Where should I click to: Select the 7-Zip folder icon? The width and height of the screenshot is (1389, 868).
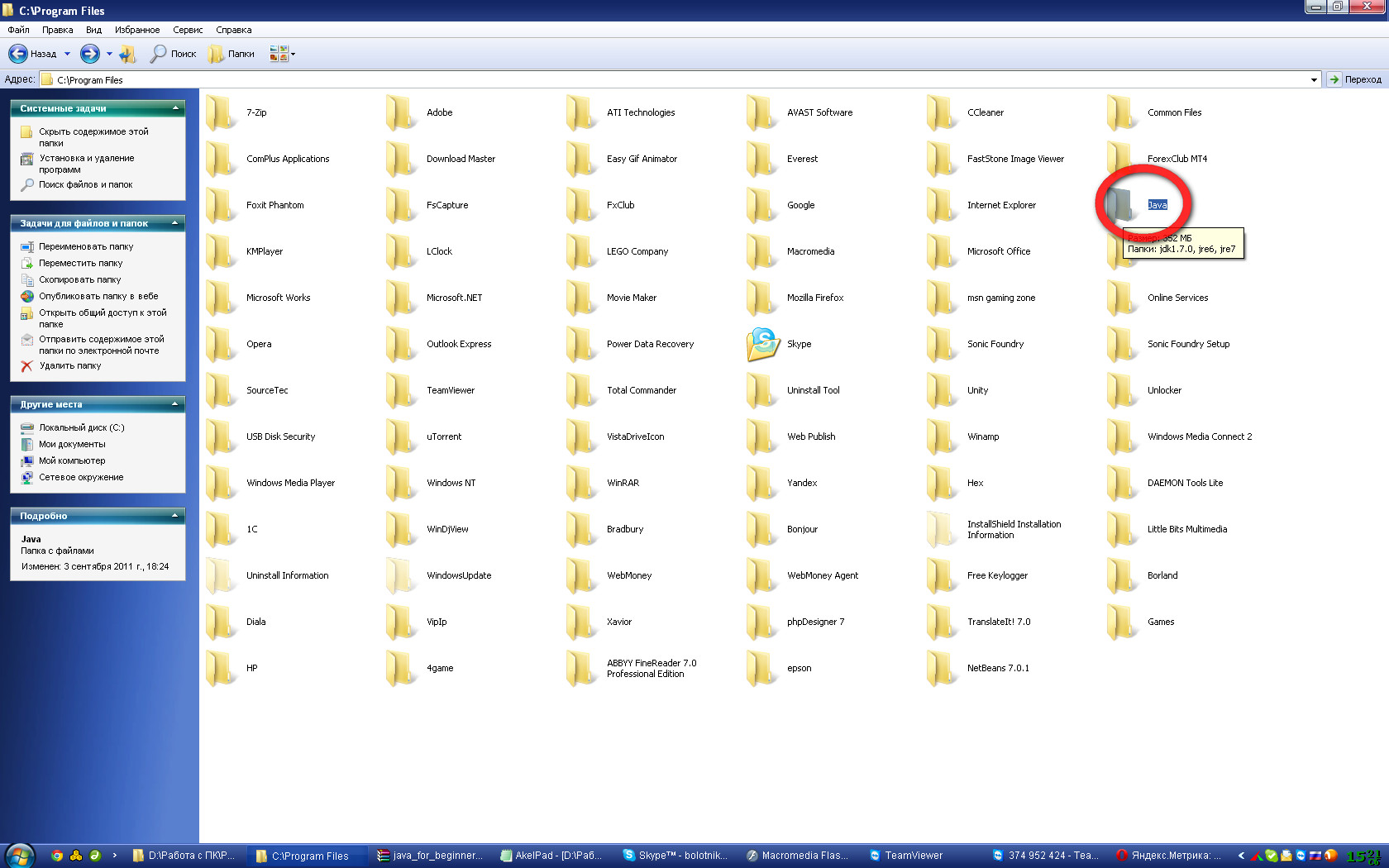[221, 112]
